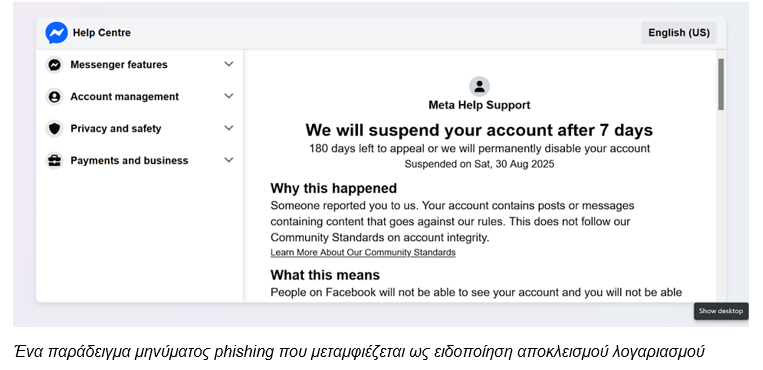This screenshot has width=763, height=370.
Task: Click the Account management person icon
Action: tap(54, 97)
